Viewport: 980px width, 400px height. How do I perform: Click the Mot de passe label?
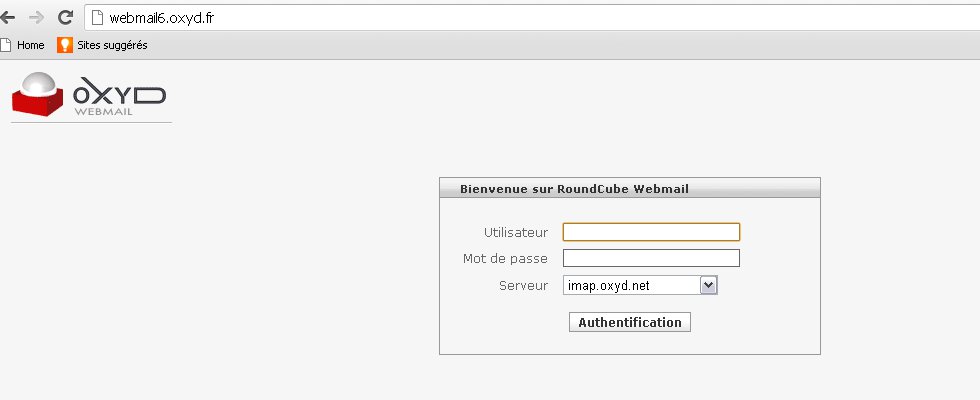pyautogui.click(x=505, y=258)
